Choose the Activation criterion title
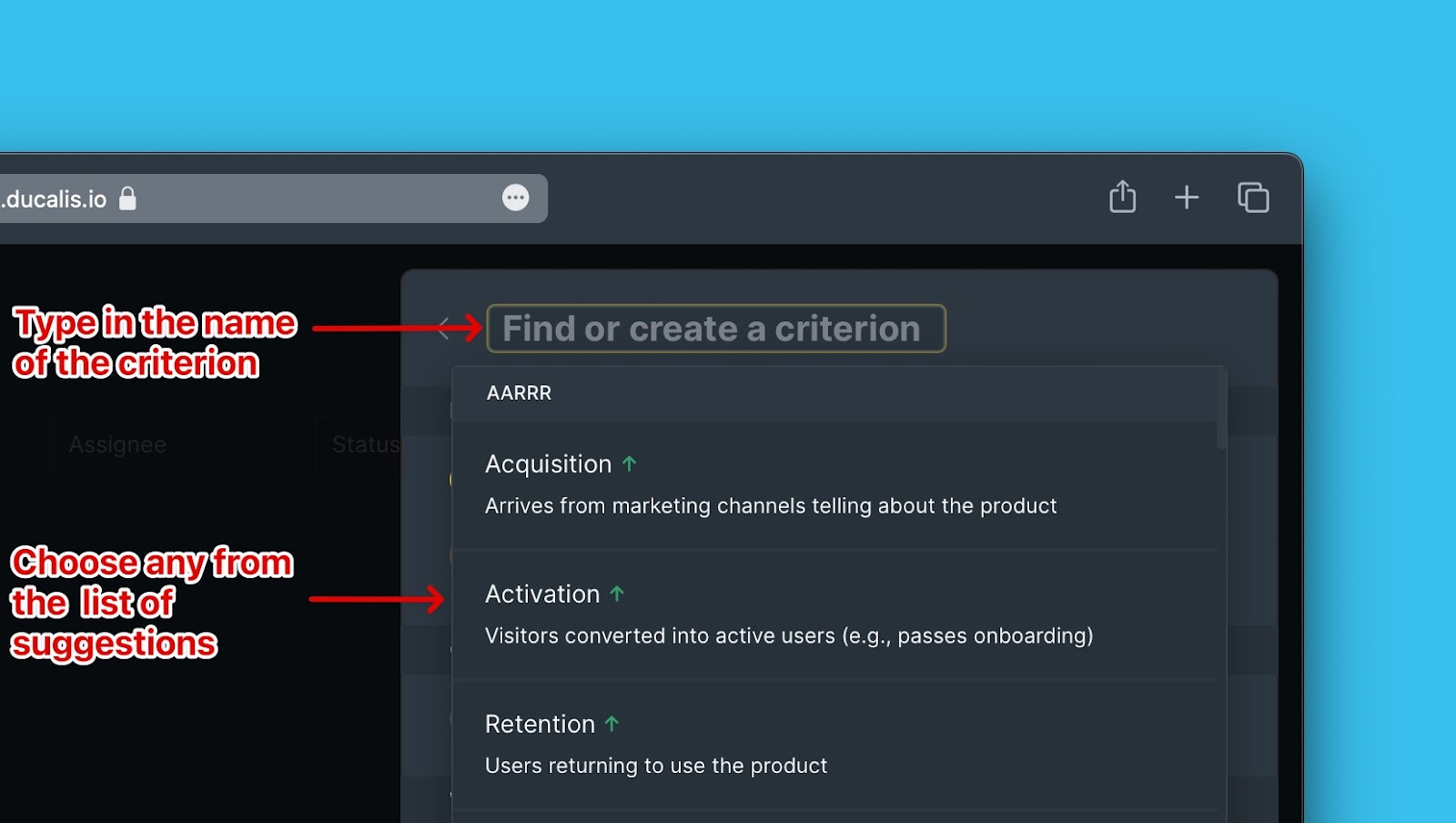Image resolution: width=1456 pixels, height=823 pixels. [x=542, y=594]
